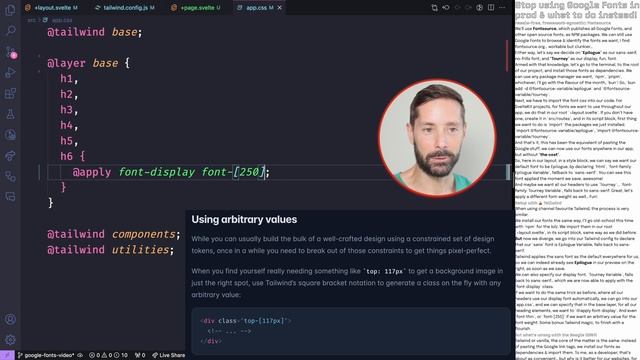Switch to the +layout.svelte tab
Screen dimensions: 640x360
click(x=52, y=7)
